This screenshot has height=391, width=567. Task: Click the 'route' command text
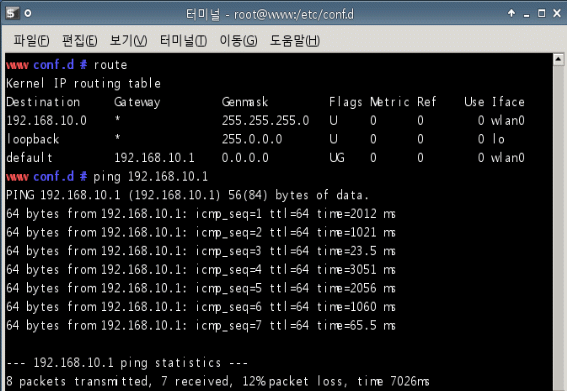coord(110,65)
